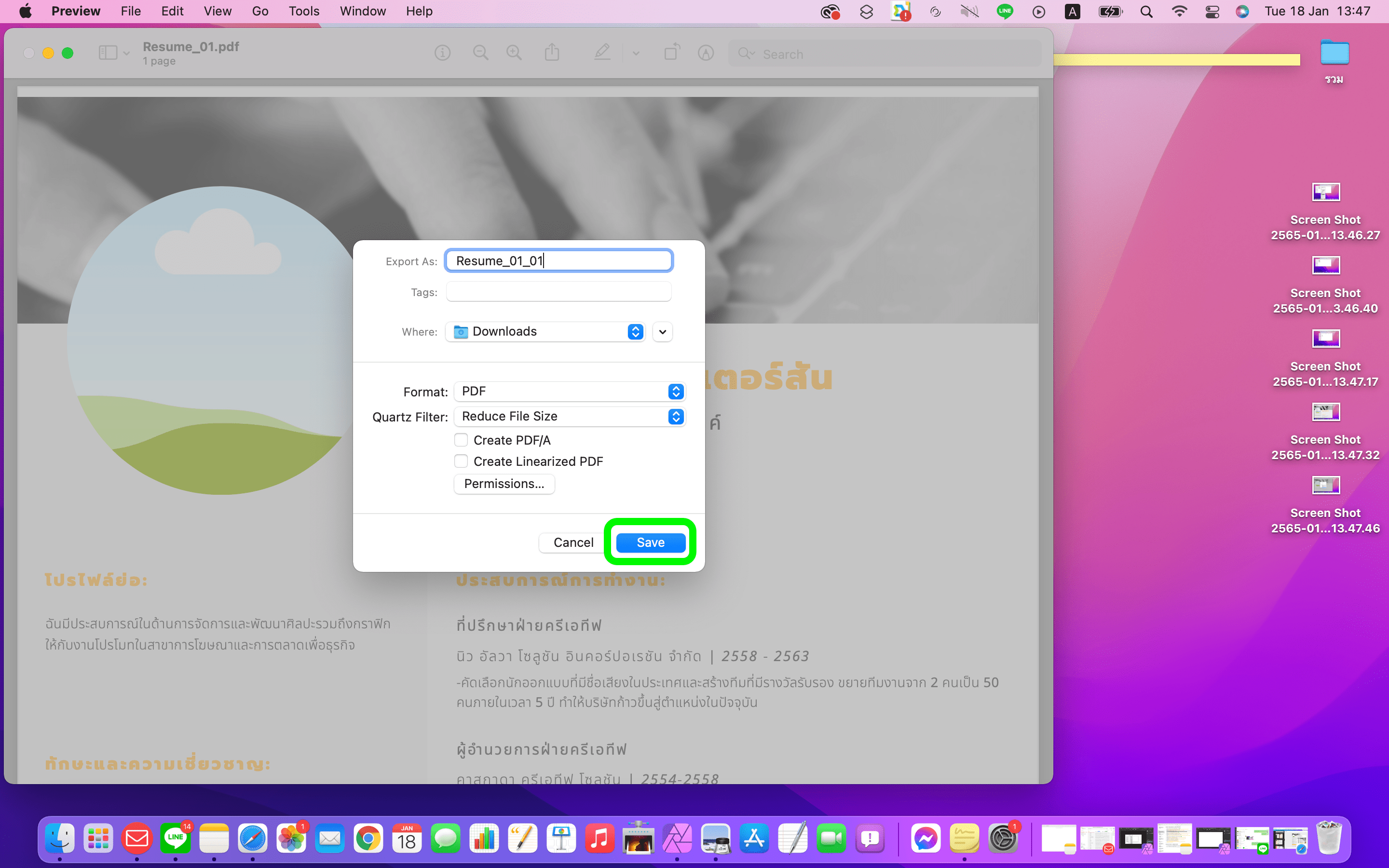The width and height of the screenshot is (1389, 868).
Task: Click the Highlight pen icon
Action: (x=601, y=54)
